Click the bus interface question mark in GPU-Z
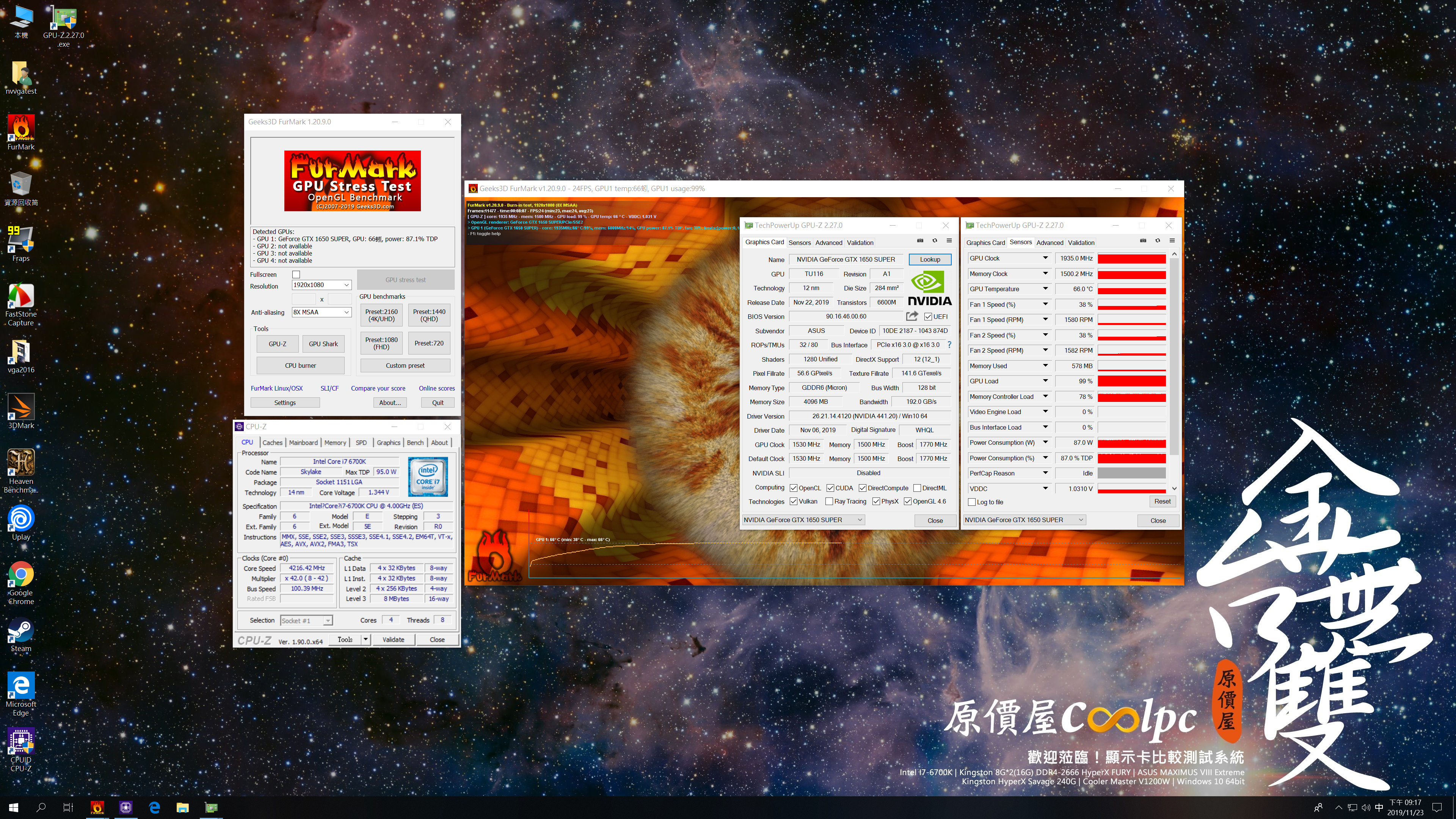The width and height of the screenshot is (1456, 819). tap(949, 345)
